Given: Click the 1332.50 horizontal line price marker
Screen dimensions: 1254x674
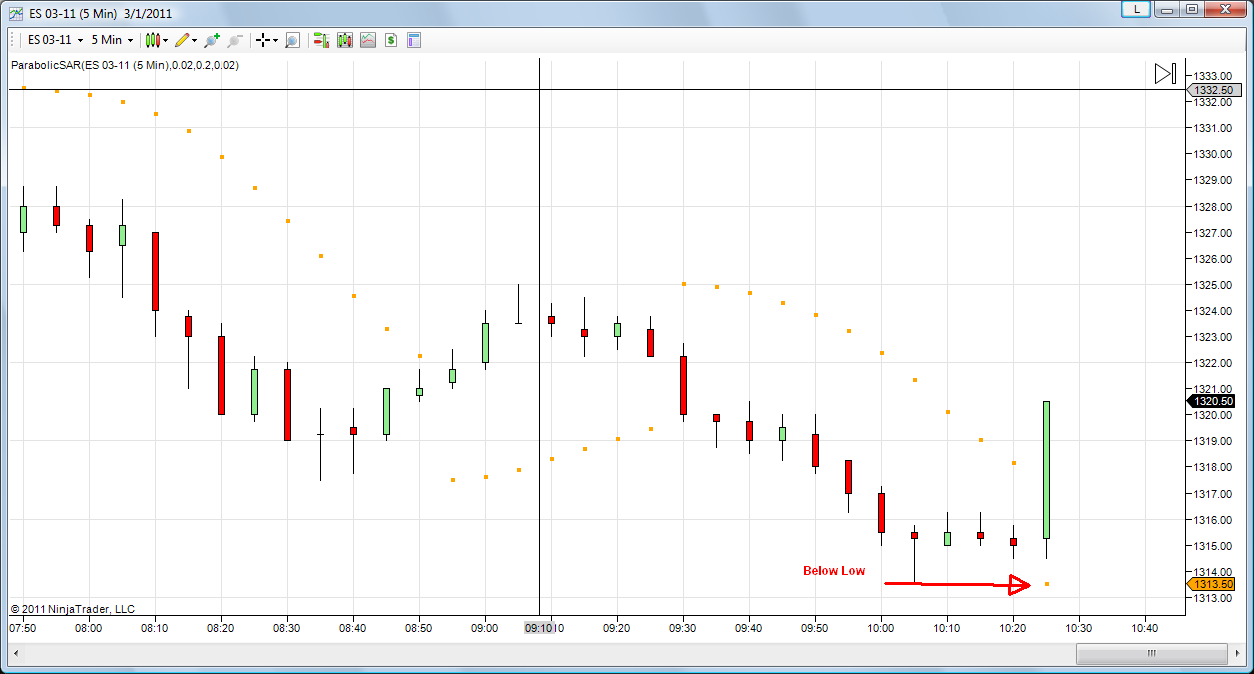Looking at the screenshot, I should (x=1214, y=90).
